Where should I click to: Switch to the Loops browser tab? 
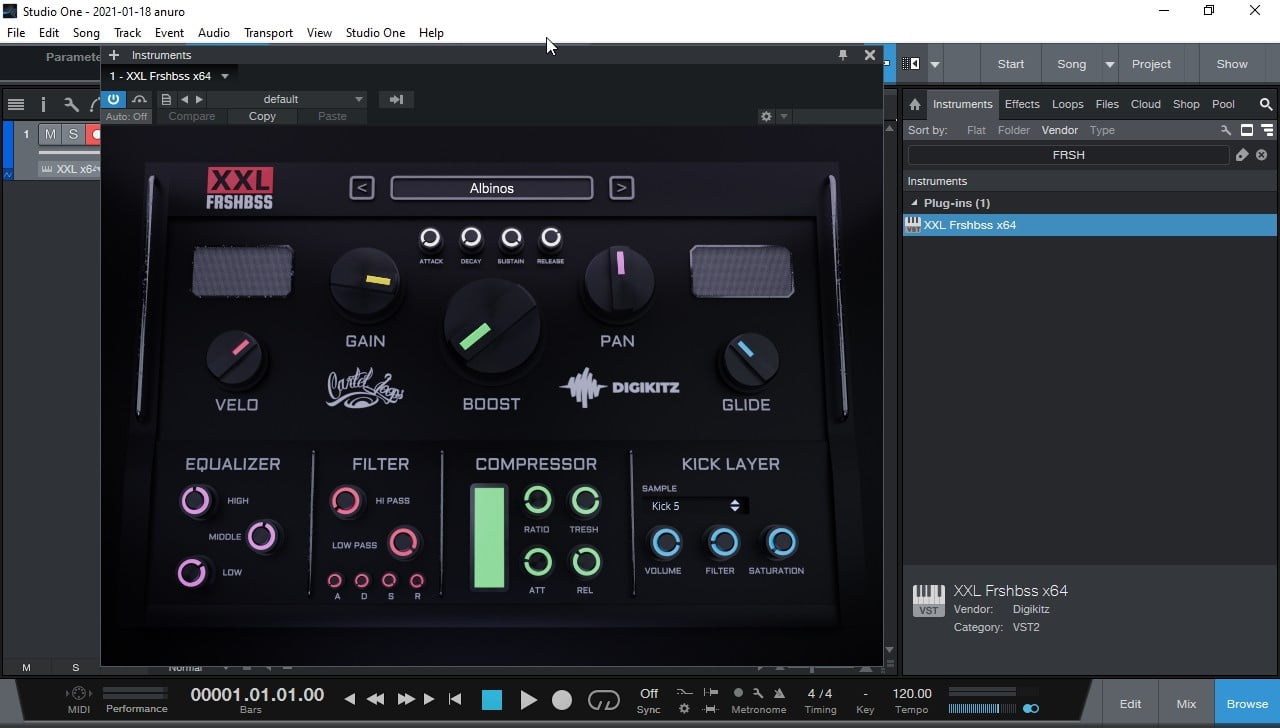tap(1067, 104)
